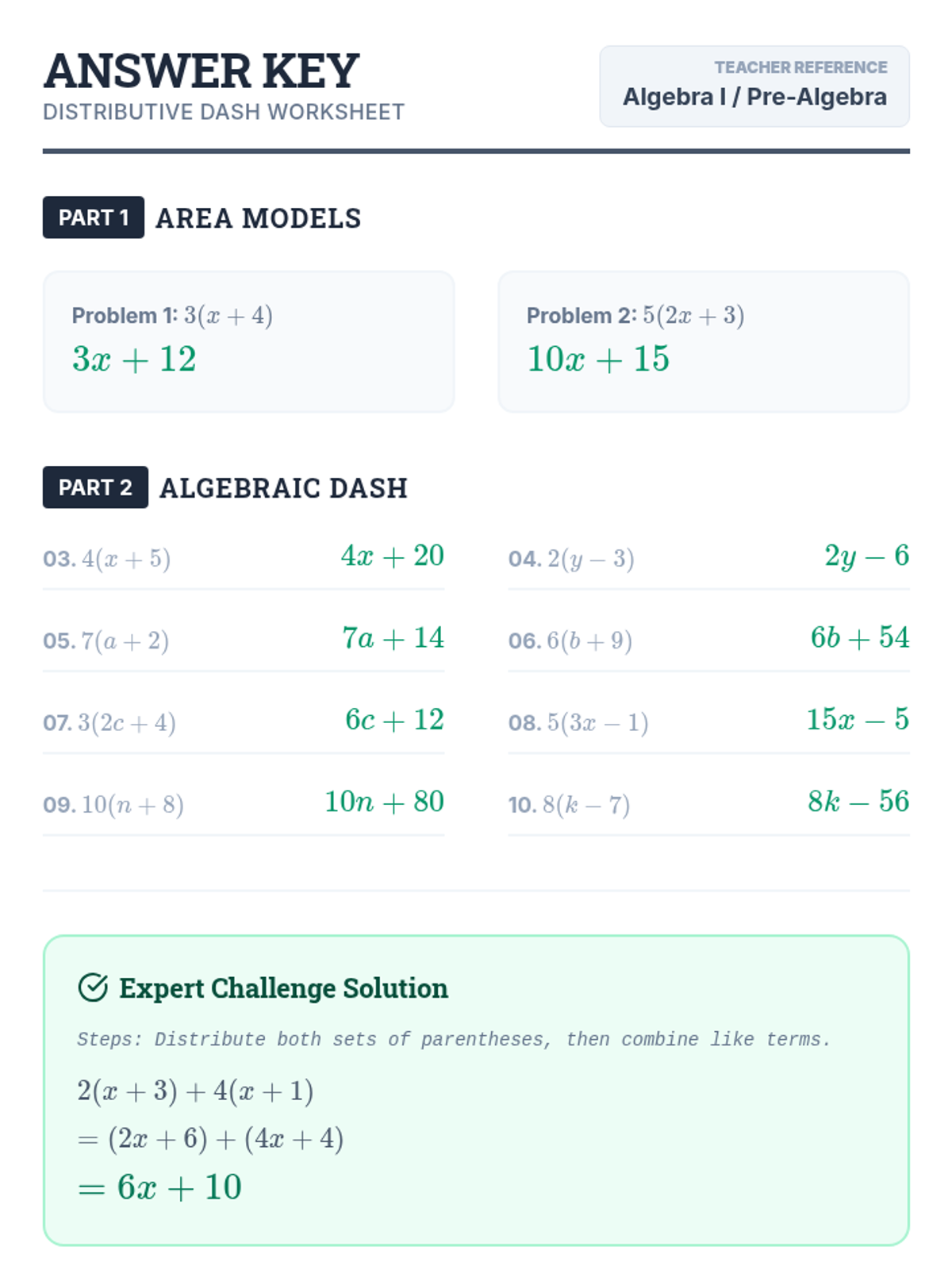This screenshot has width=952, height=1270.
Task: Open the Problem 2 answer card
Action: point(704,342)
